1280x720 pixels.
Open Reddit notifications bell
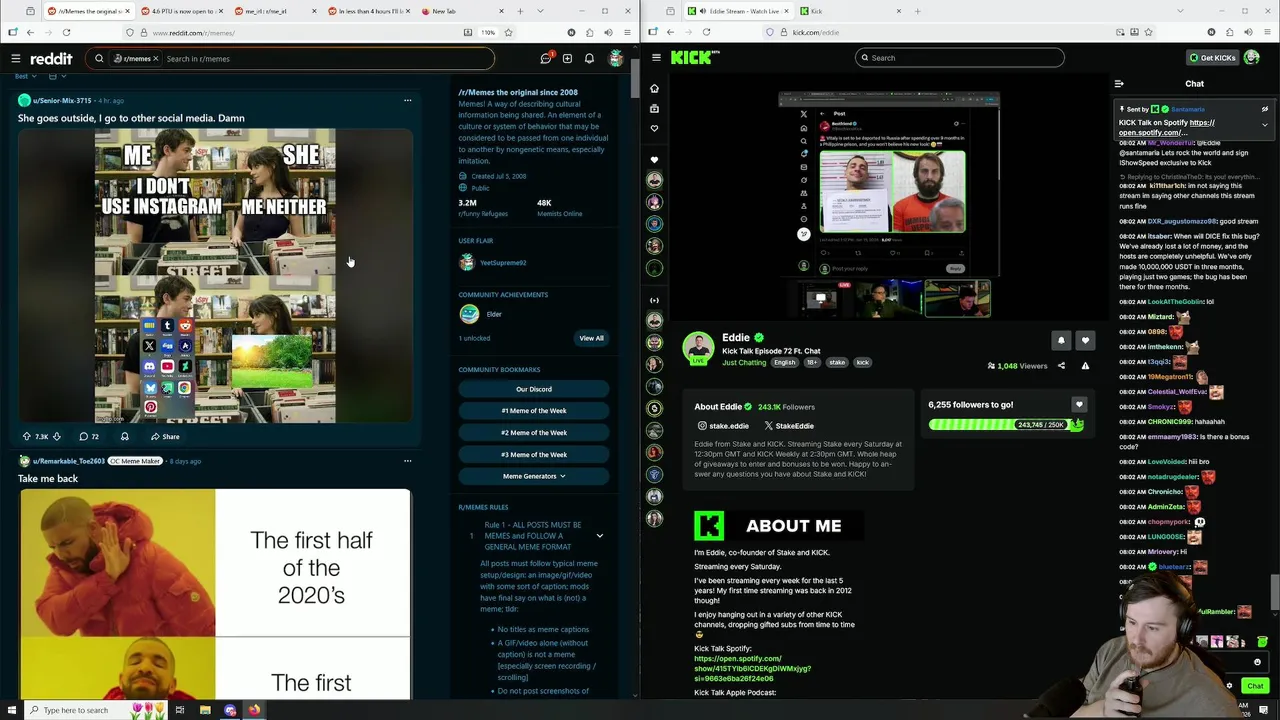[589, 59]
